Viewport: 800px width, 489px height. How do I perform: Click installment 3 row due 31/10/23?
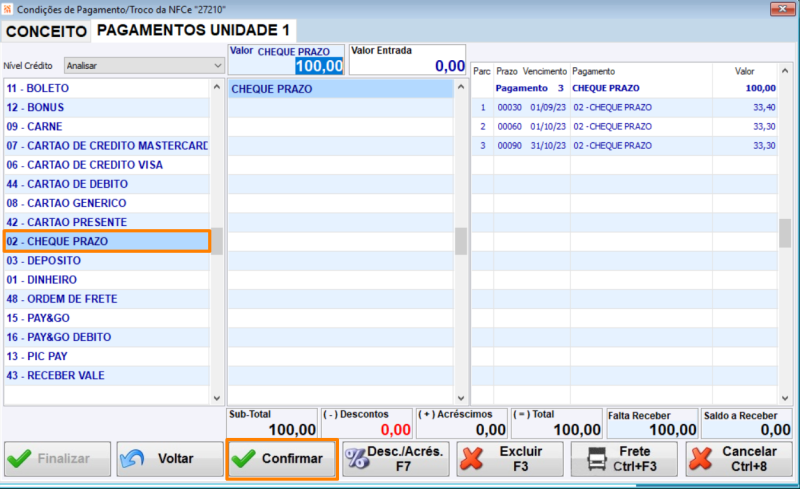pyautogui.click(x=624, y=145)
